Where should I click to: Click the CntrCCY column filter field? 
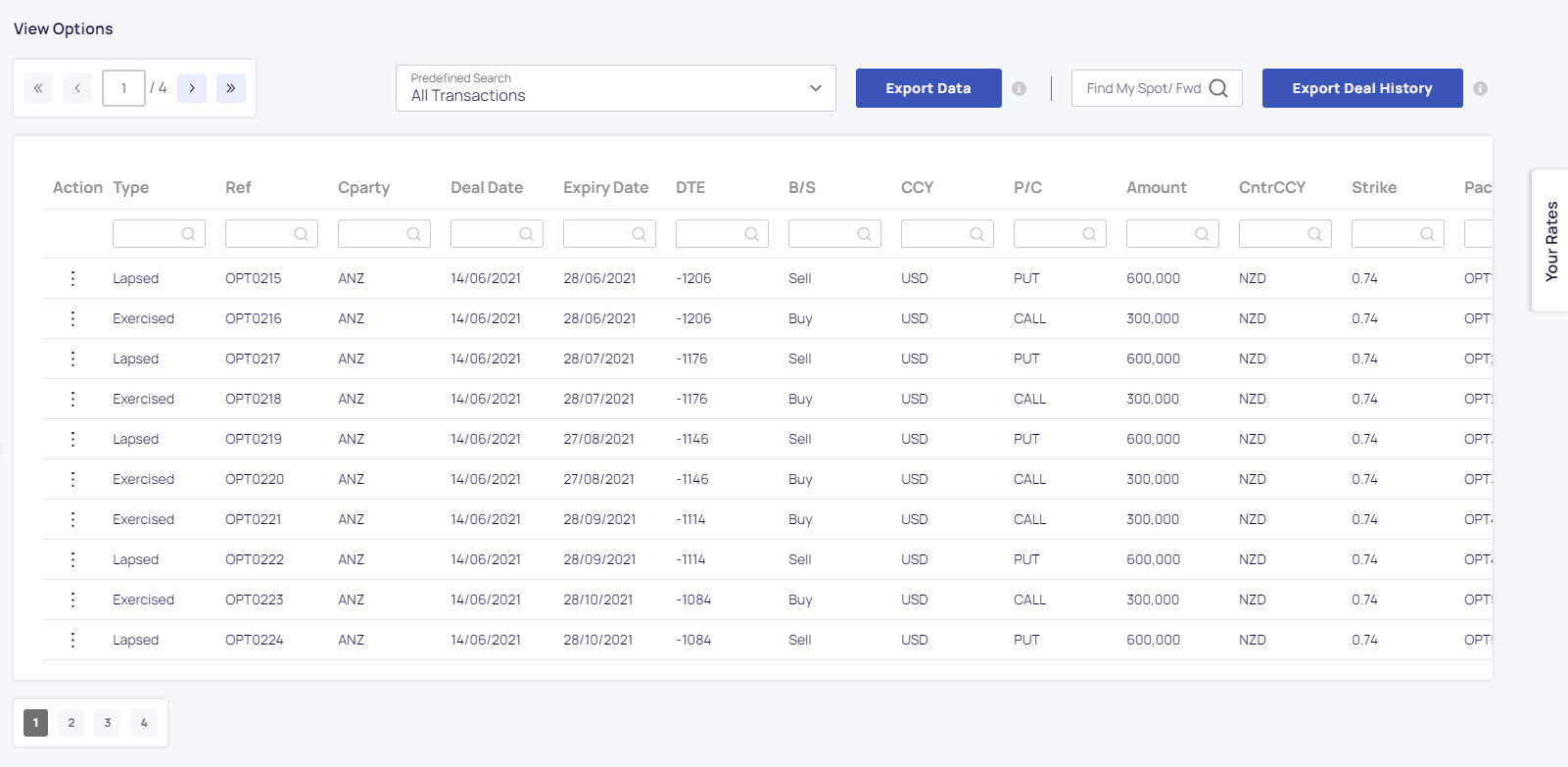coord(1285,234)
